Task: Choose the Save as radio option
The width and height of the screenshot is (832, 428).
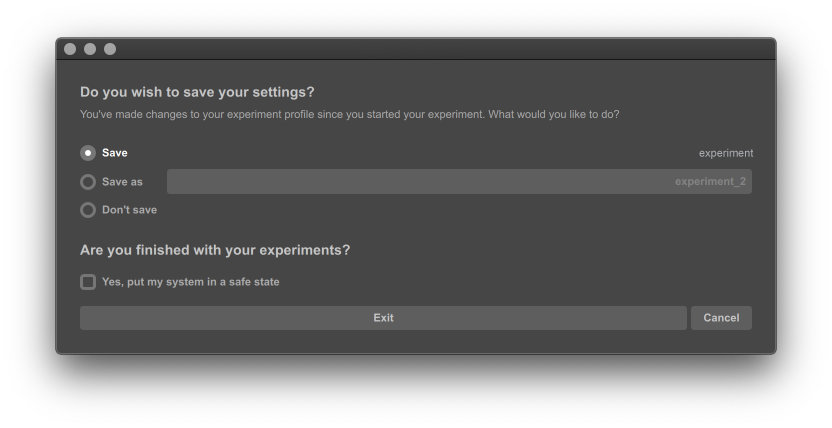Action: (x=88, y=182)
